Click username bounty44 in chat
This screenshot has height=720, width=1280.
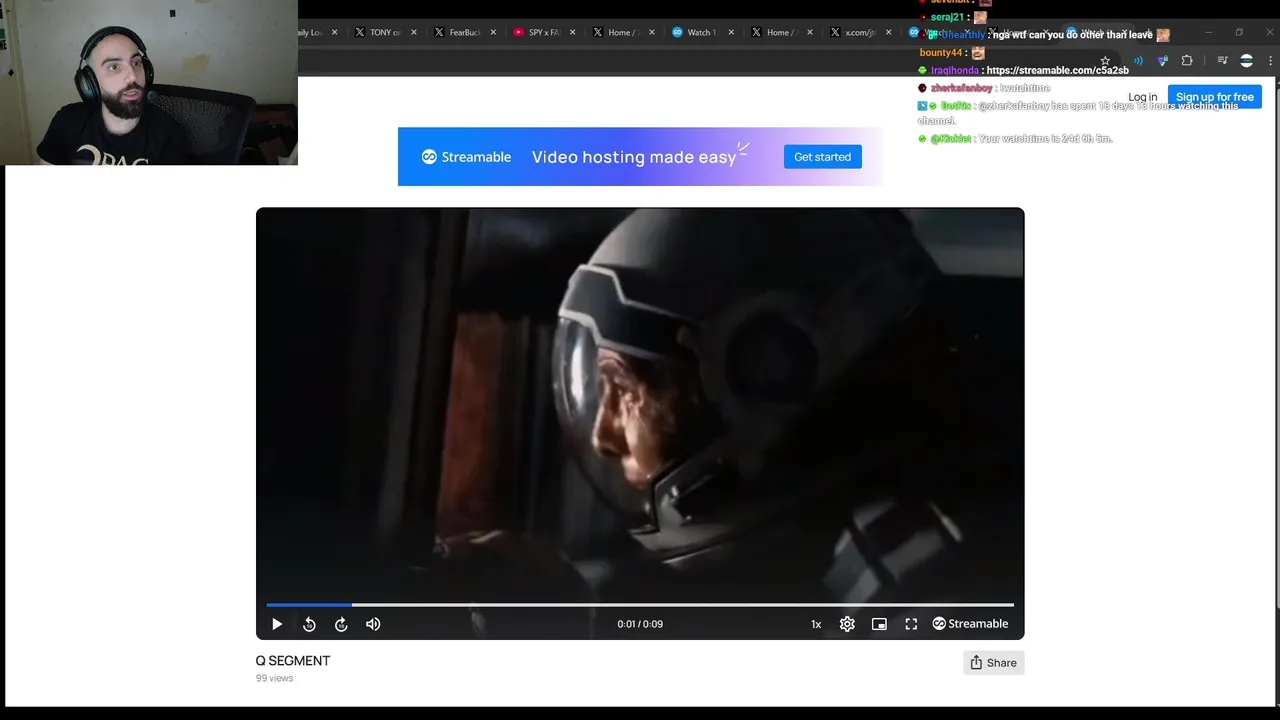pyautogui.click(x=940, y=53)
